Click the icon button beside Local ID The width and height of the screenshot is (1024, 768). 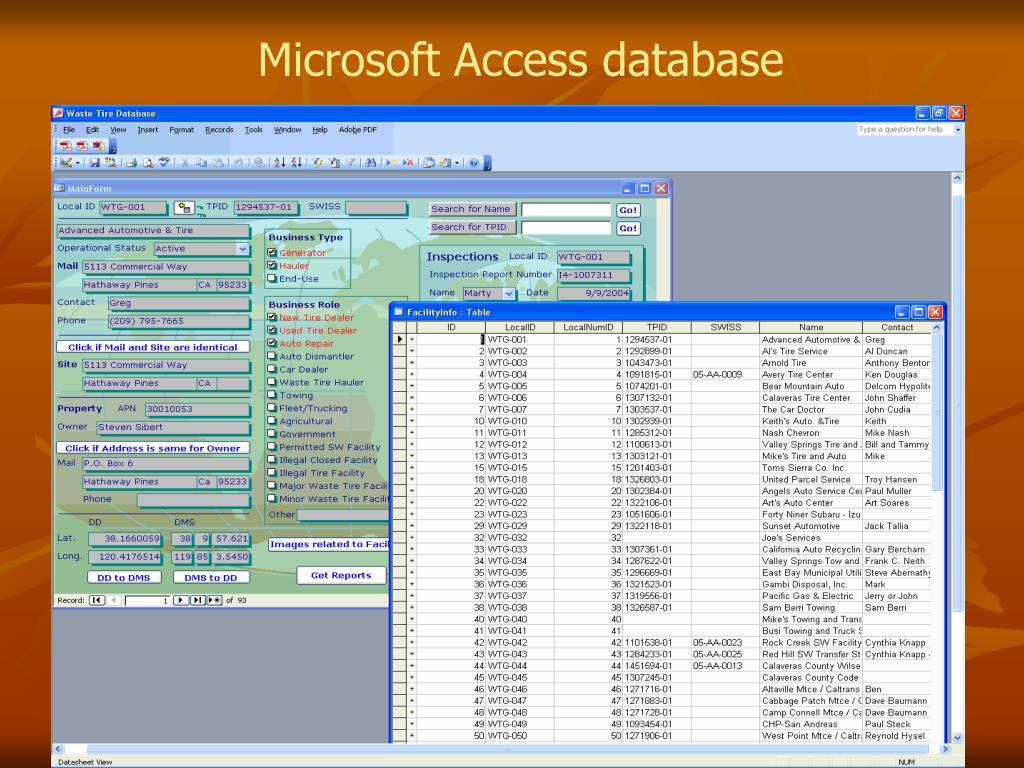click(x=184, y=208)
